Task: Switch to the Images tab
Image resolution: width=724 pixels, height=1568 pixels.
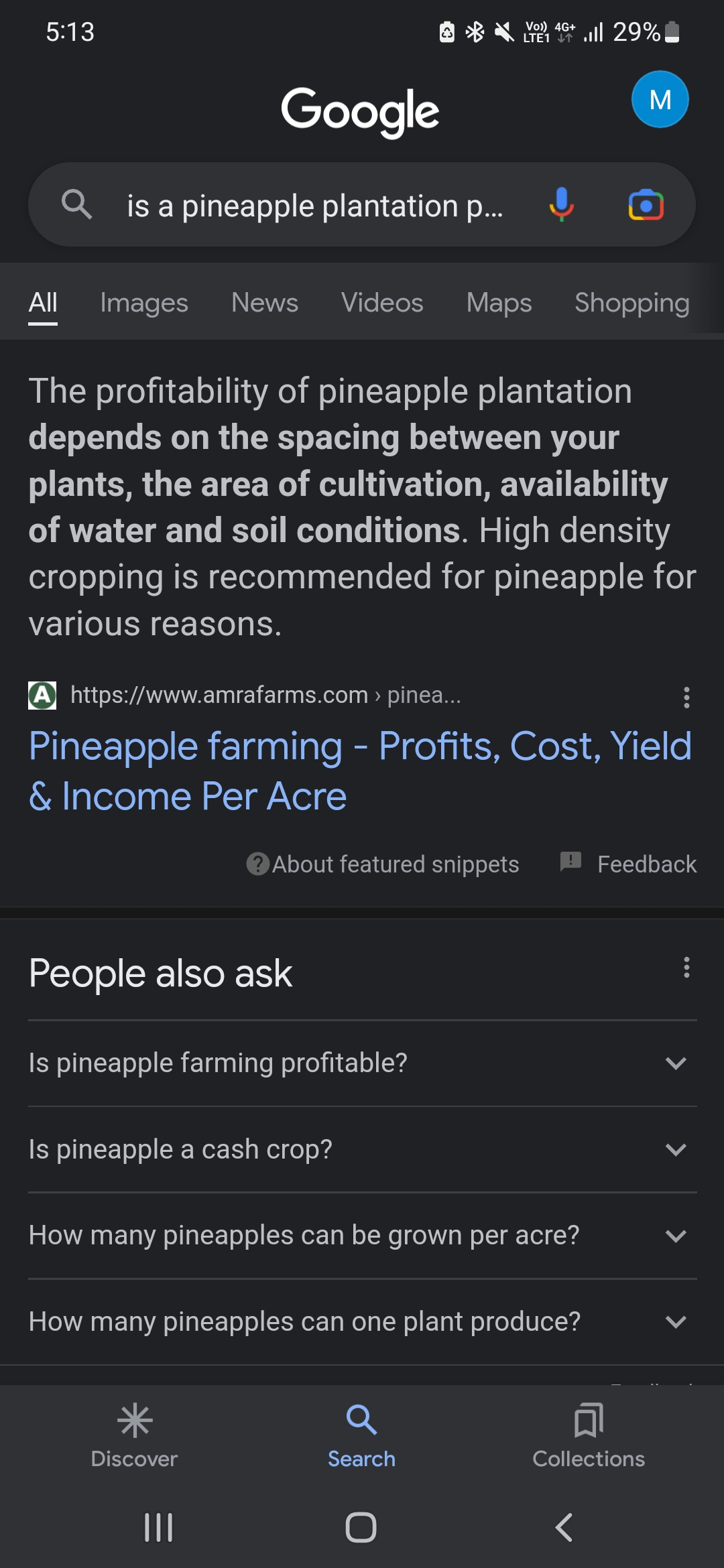Action: 144,303
